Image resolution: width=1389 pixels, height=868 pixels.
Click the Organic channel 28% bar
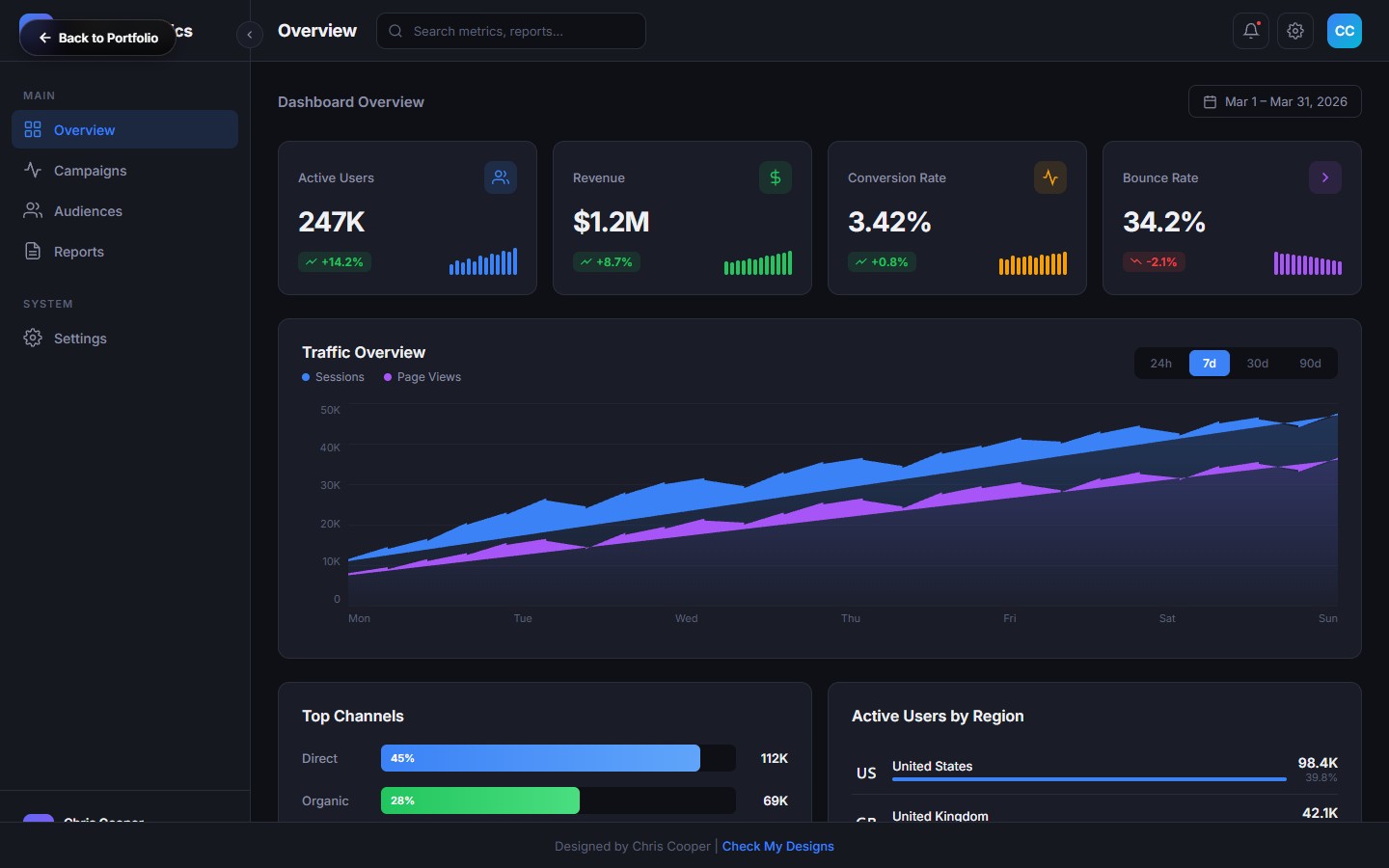480,800
